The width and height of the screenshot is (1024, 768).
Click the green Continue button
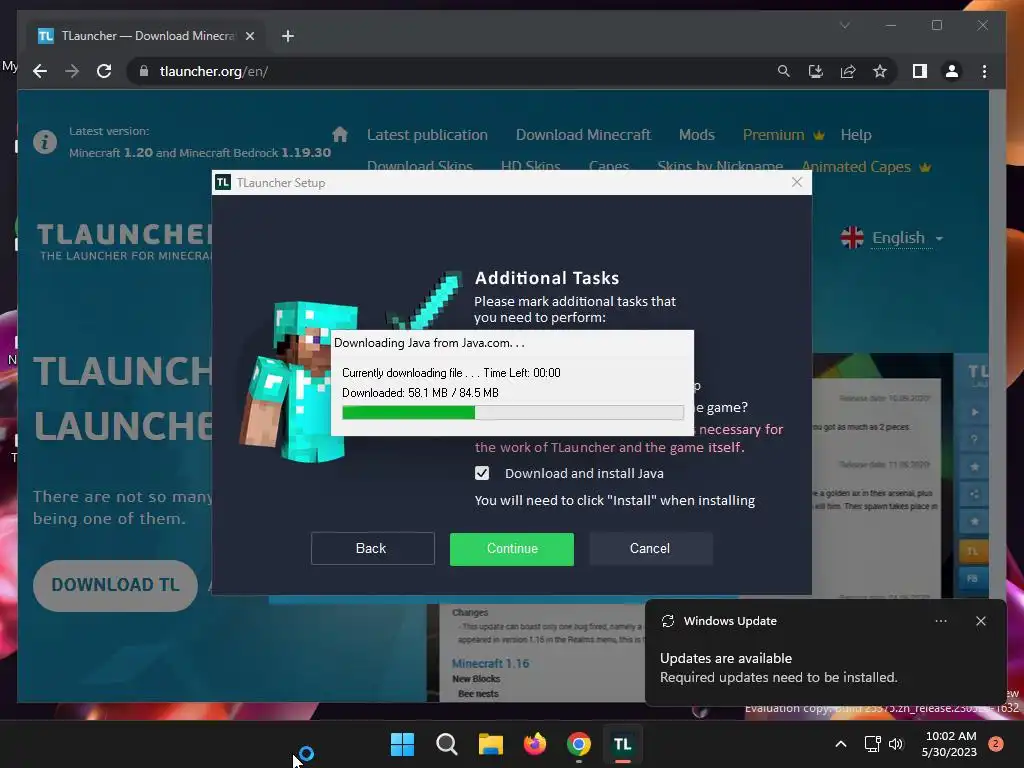point(512,549)
